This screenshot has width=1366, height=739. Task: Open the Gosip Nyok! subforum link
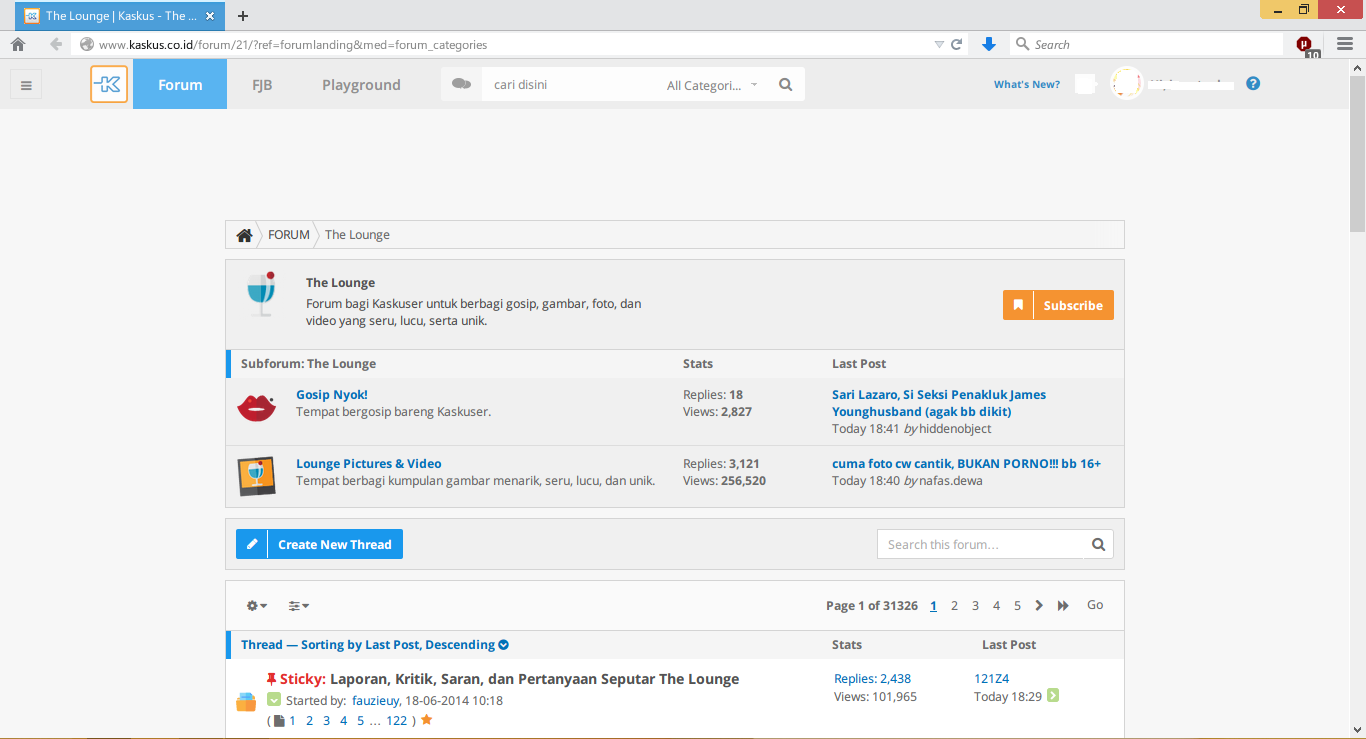332,395
